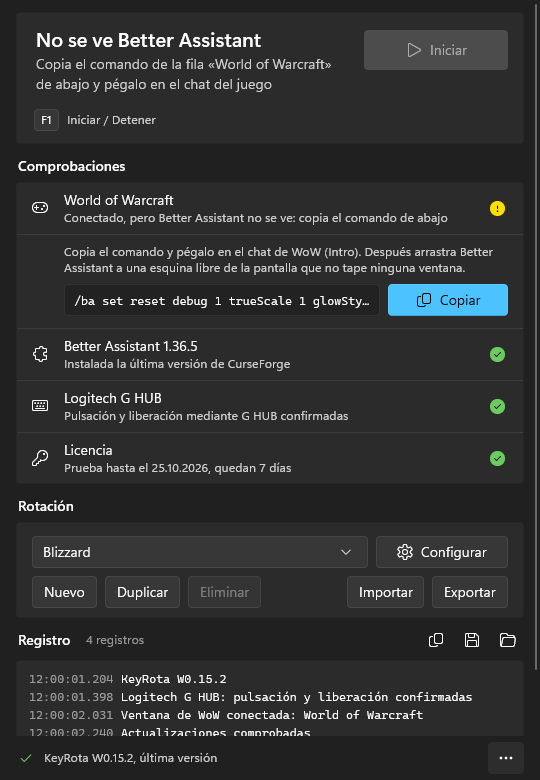Click 'Prueba hasta el 25.10.2026' license text
540x780 pixels.
coord(138,468)
